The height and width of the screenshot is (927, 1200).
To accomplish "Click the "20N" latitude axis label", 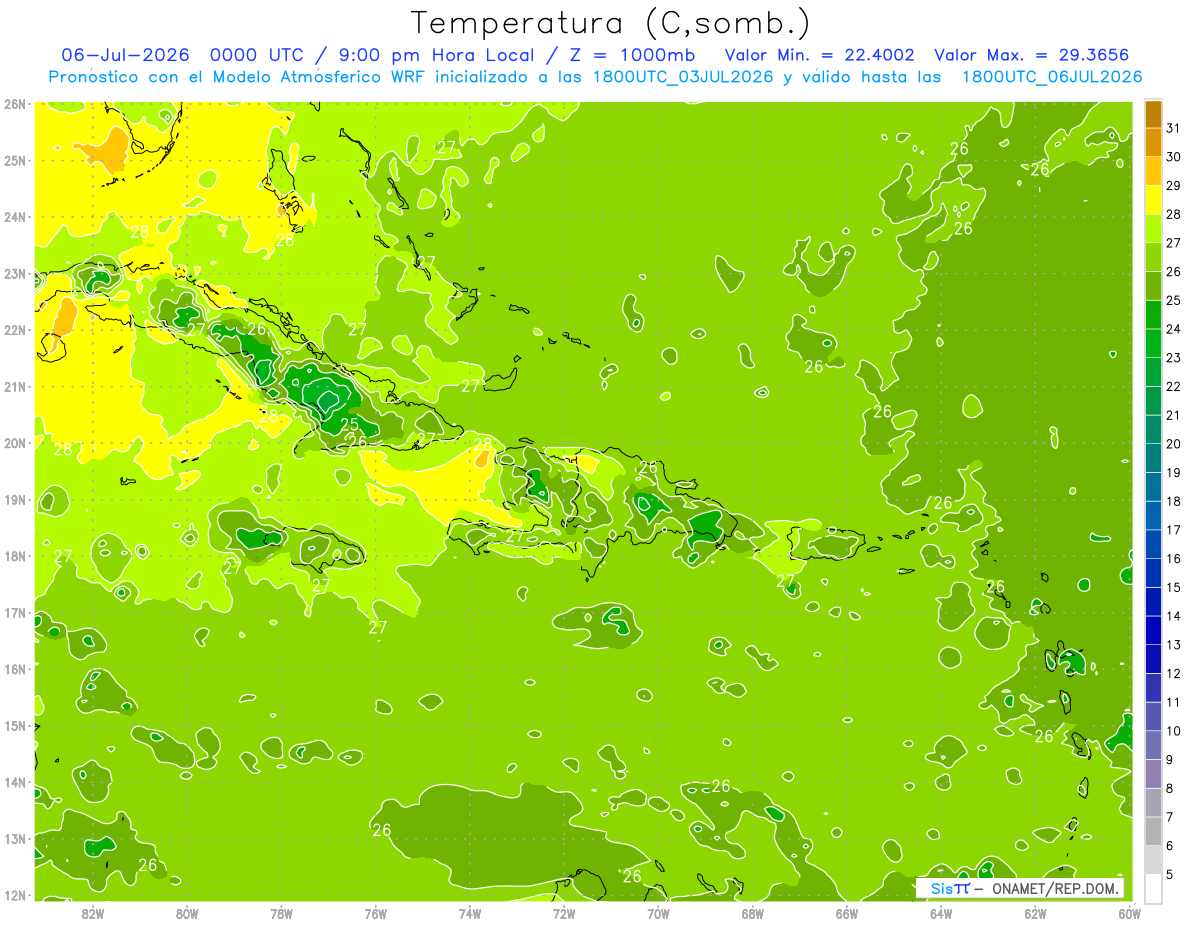I will 14,443.
